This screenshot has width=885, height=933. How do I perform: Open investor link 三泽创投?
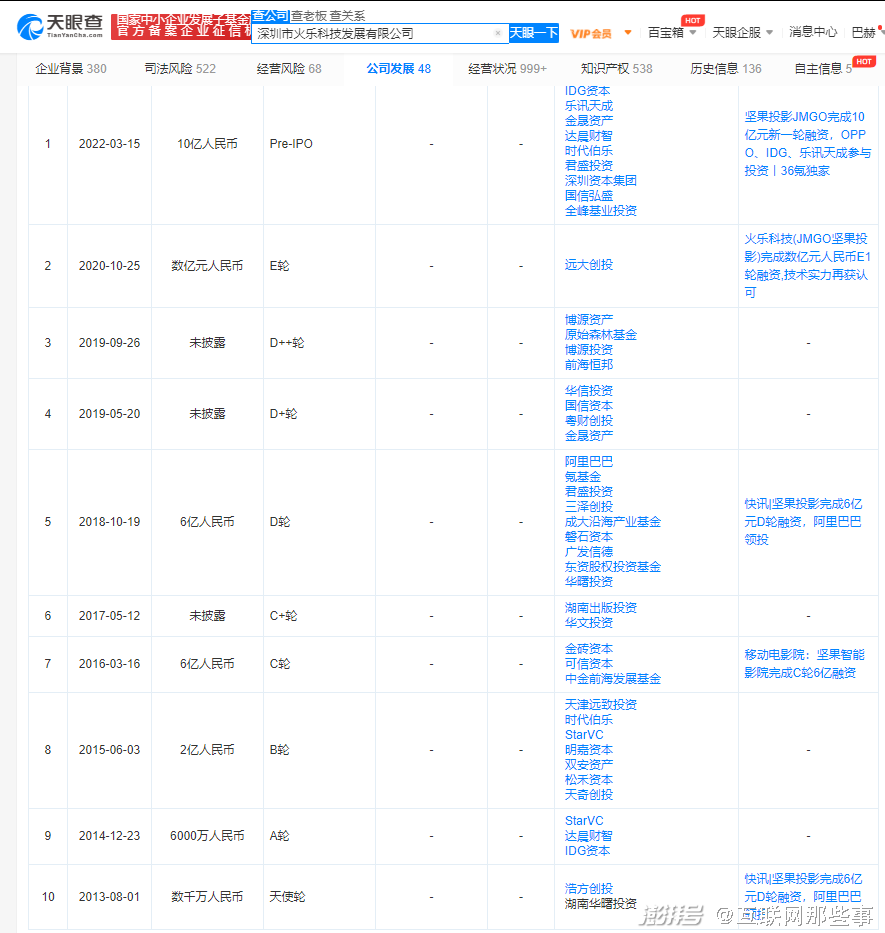pos(589,506)
